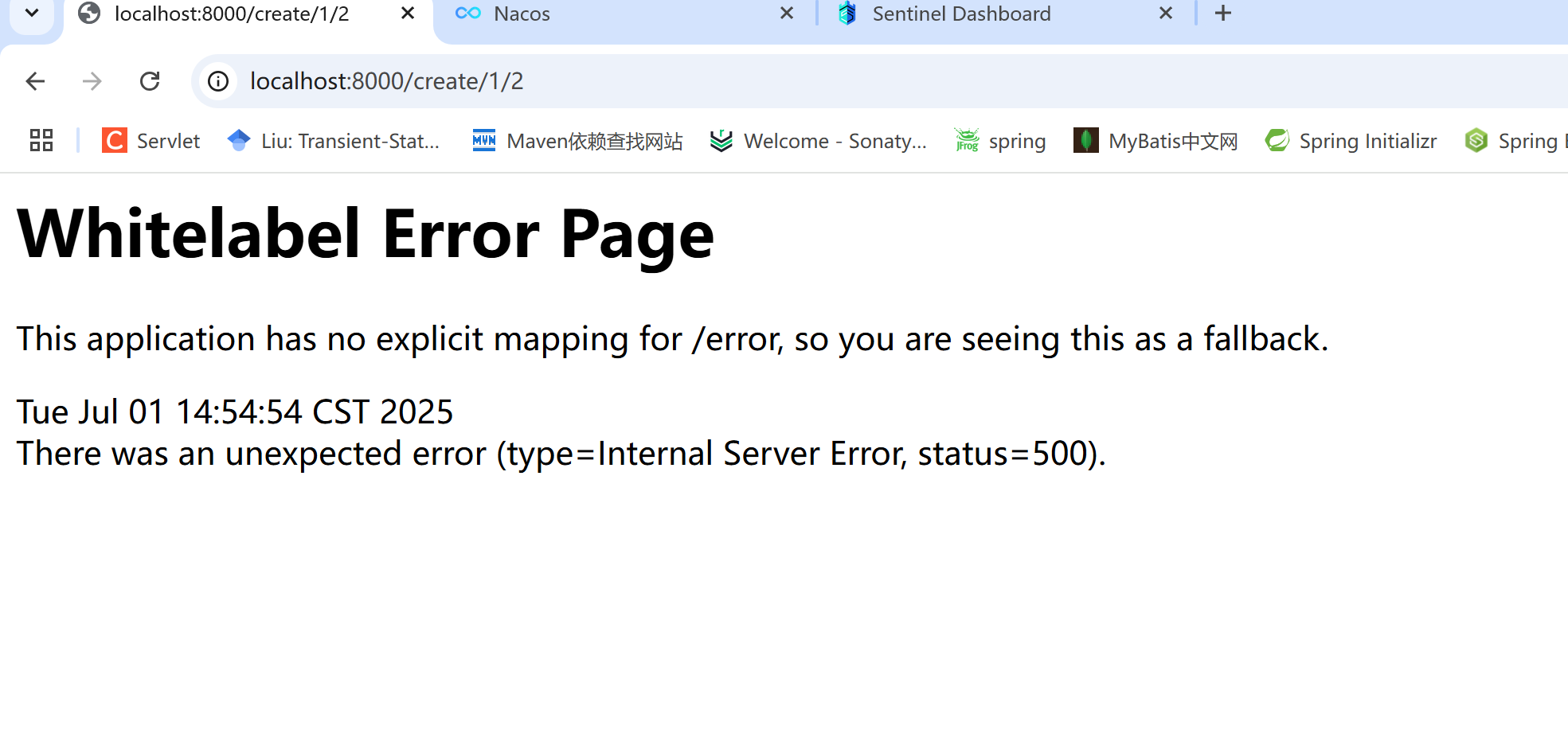Click the JFrog frog bookmark icon

tap(967, 140)
